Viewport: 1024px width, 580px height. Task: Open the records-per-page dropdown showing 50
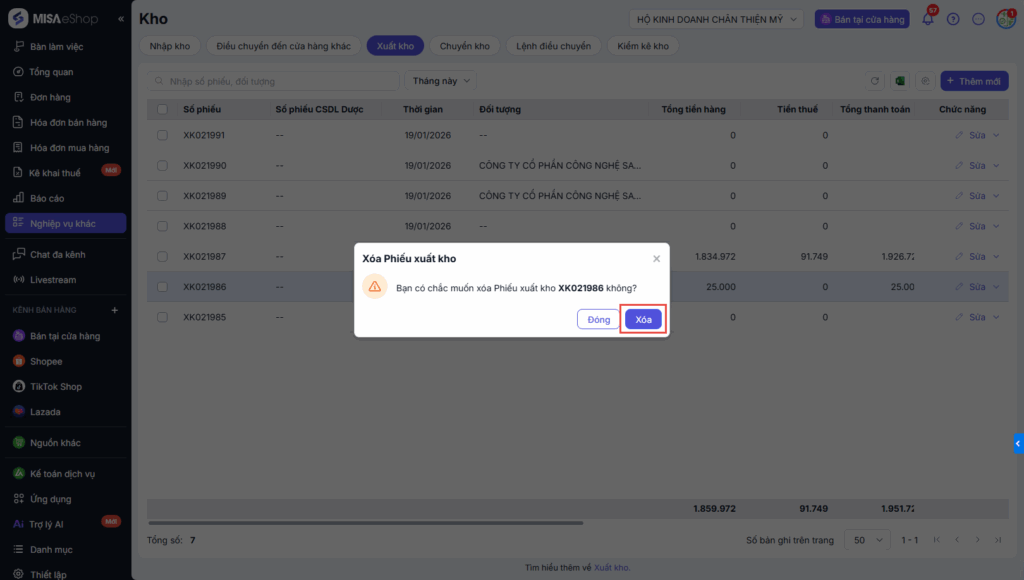[866, 540]
